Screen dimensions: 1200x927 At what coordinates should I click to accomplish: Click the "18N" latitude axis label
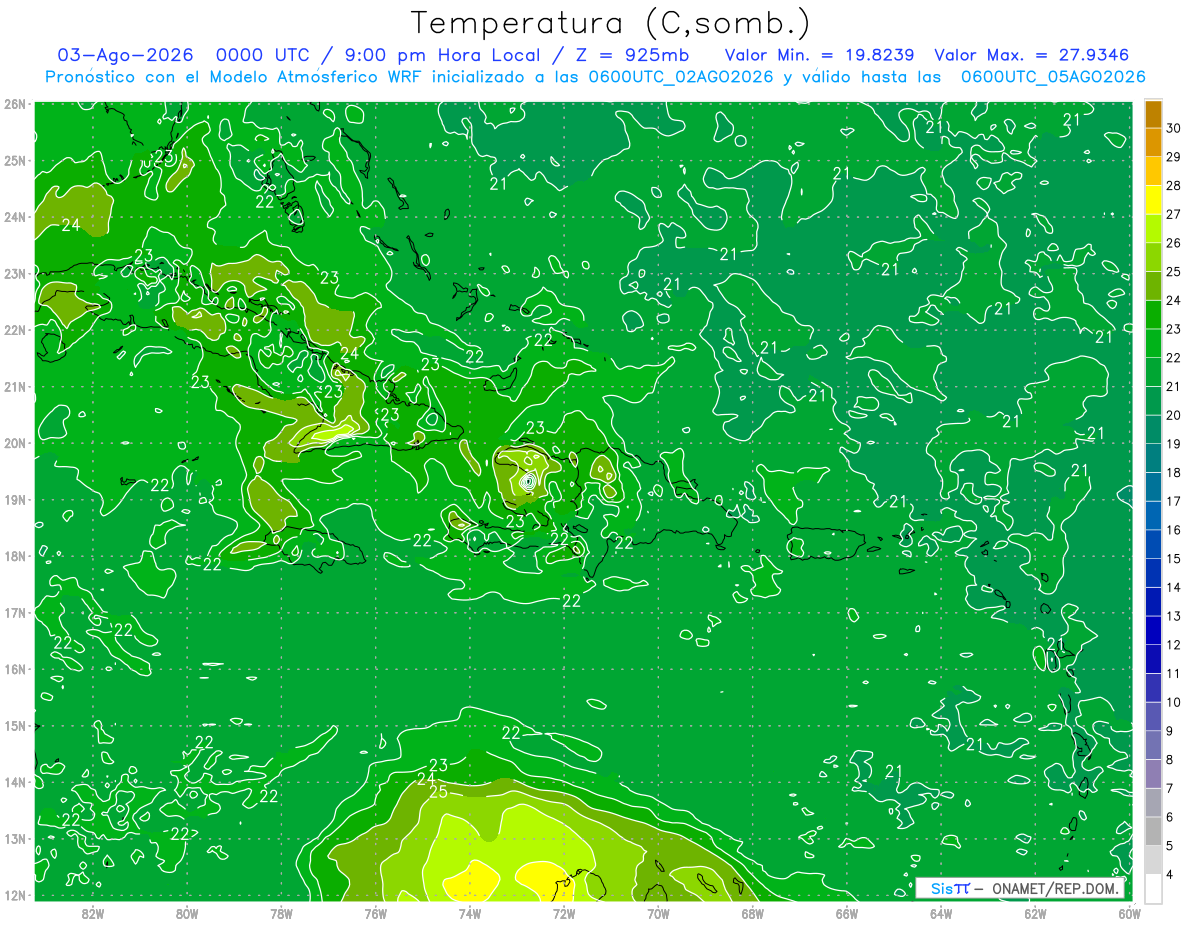pyautogui.click(x=15, y=556)
